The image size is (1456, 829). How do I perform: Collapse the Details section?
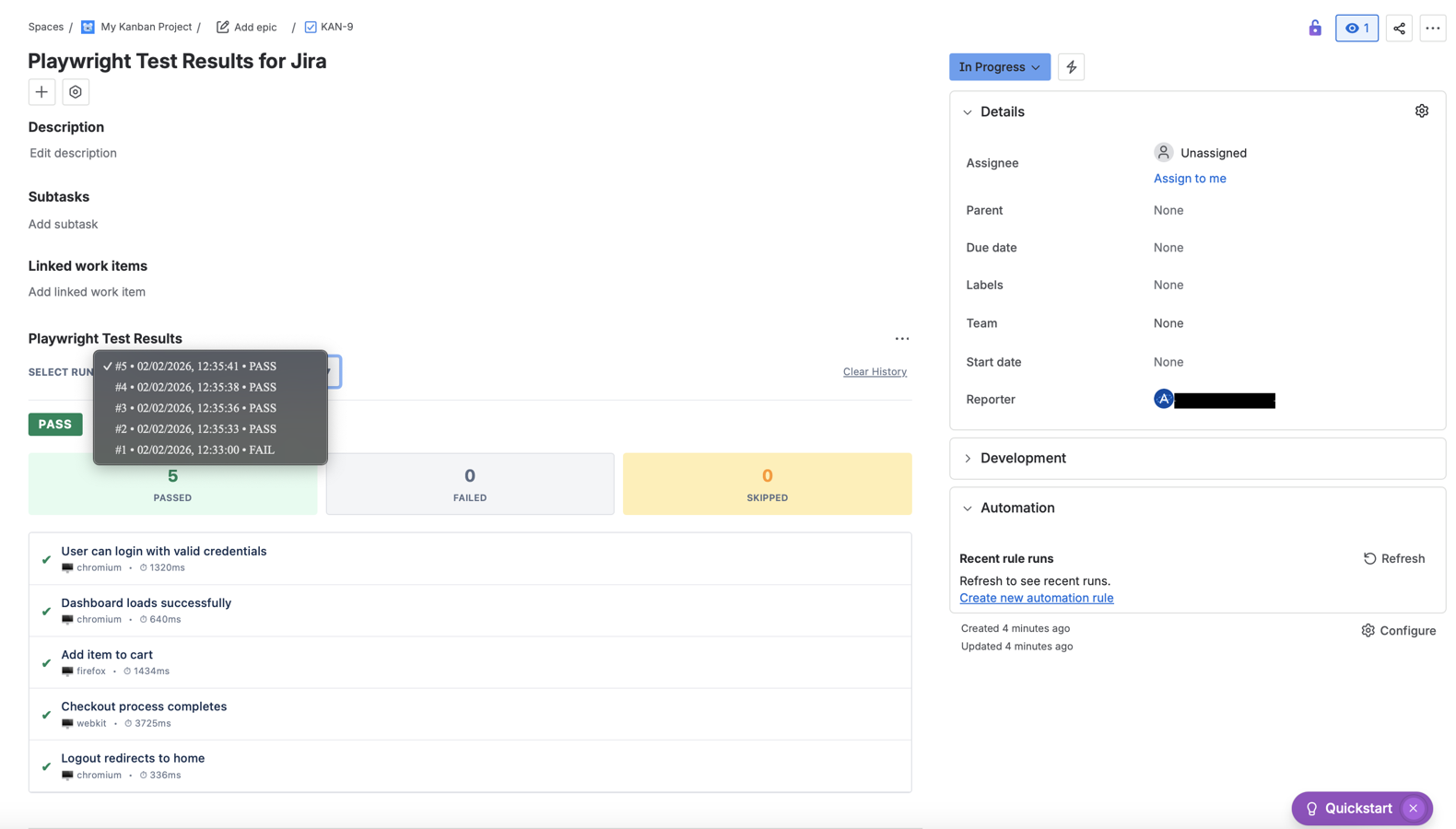(968, 112)
